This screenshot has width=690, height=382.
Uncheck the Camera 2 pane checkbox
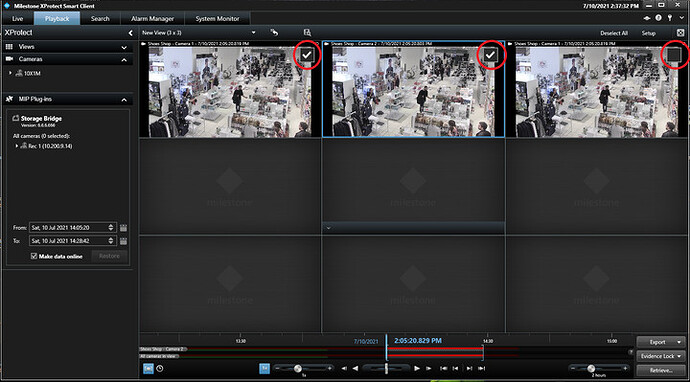tap(490, 55)
